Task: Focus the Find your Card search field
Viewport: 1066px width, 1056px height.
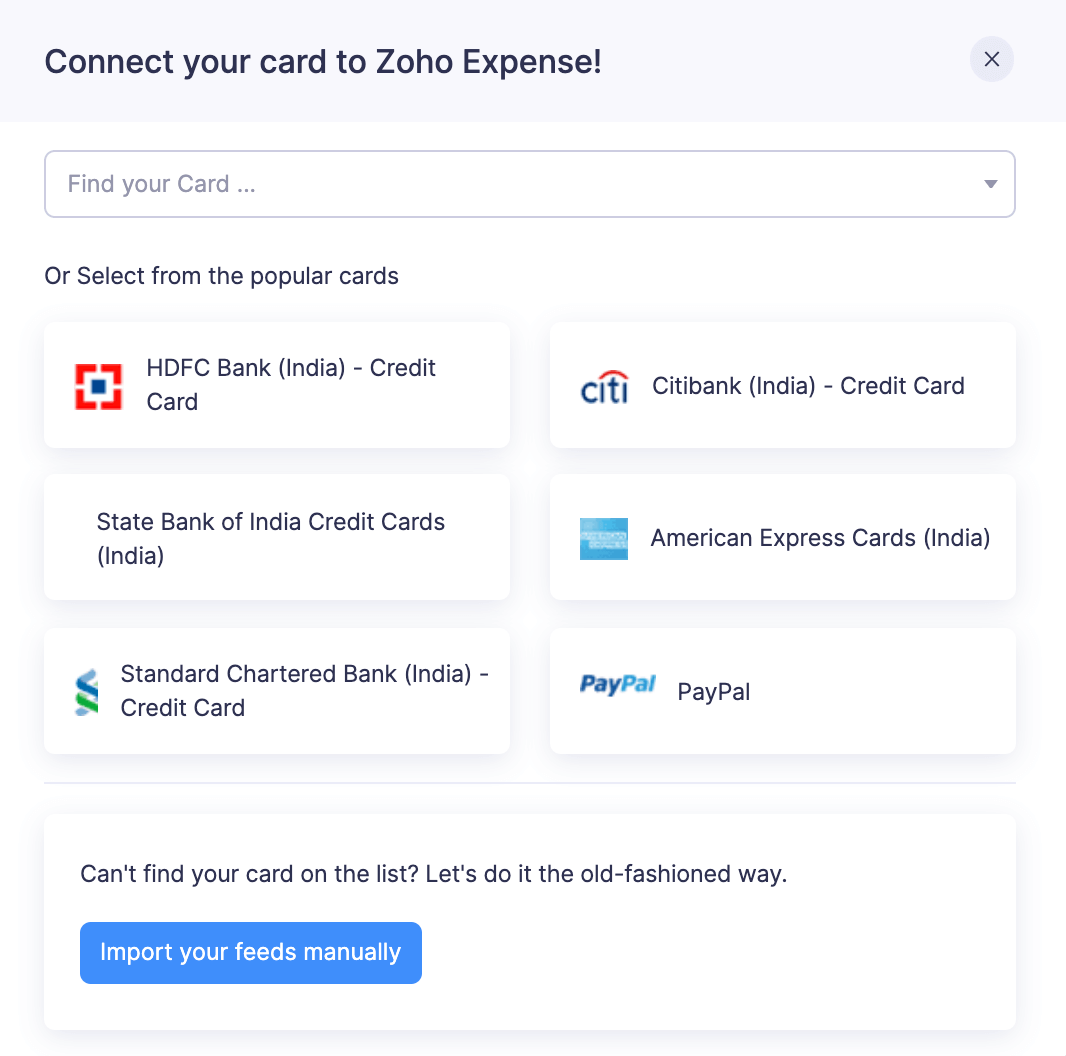Action: [530, 184]
